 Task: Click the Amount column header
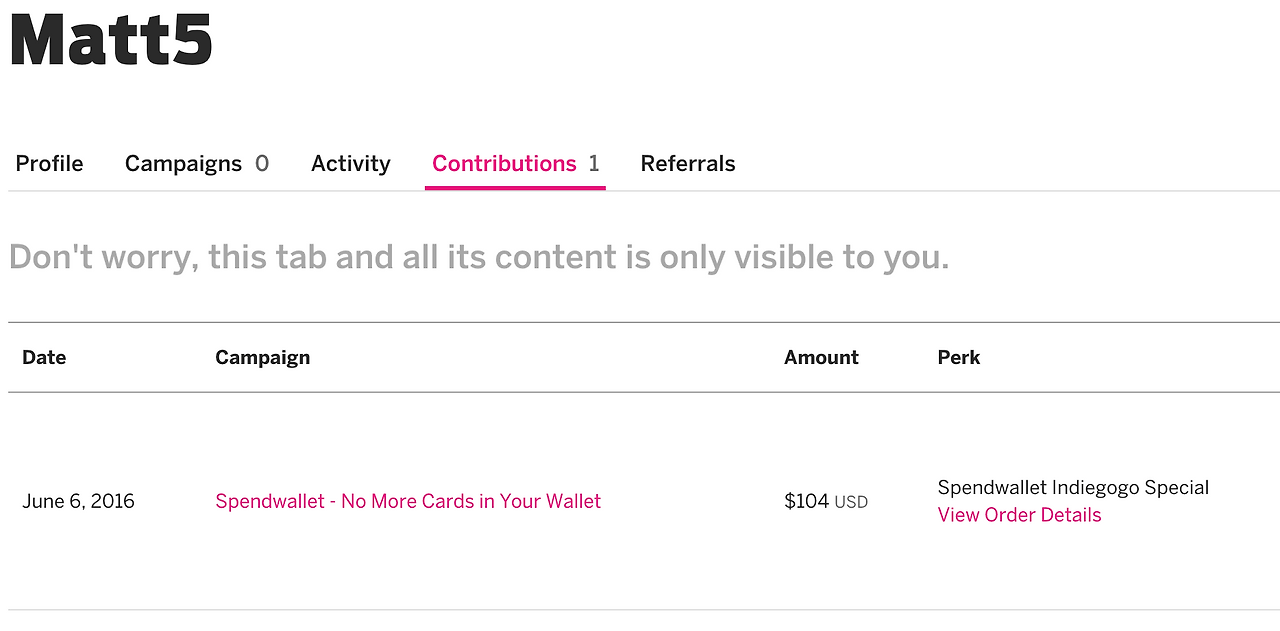click(x=821, y=358)
